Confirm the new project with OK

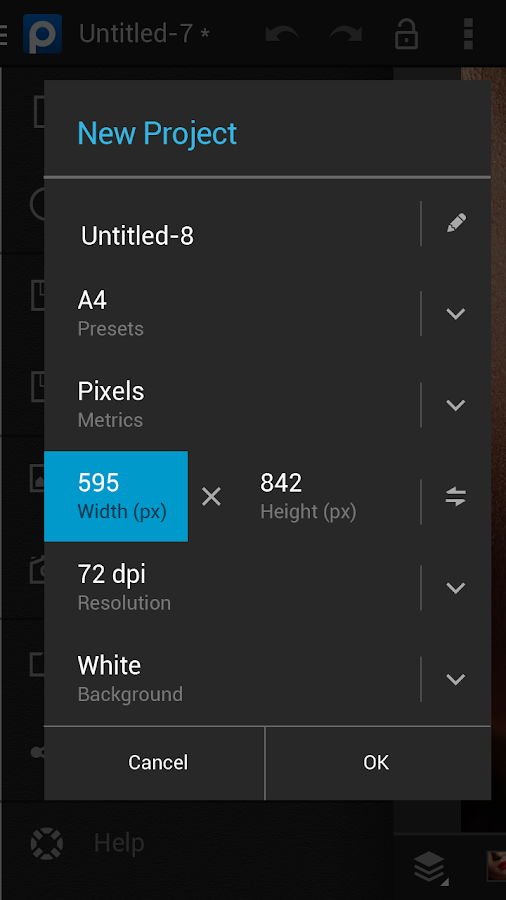tap(378, 763)
